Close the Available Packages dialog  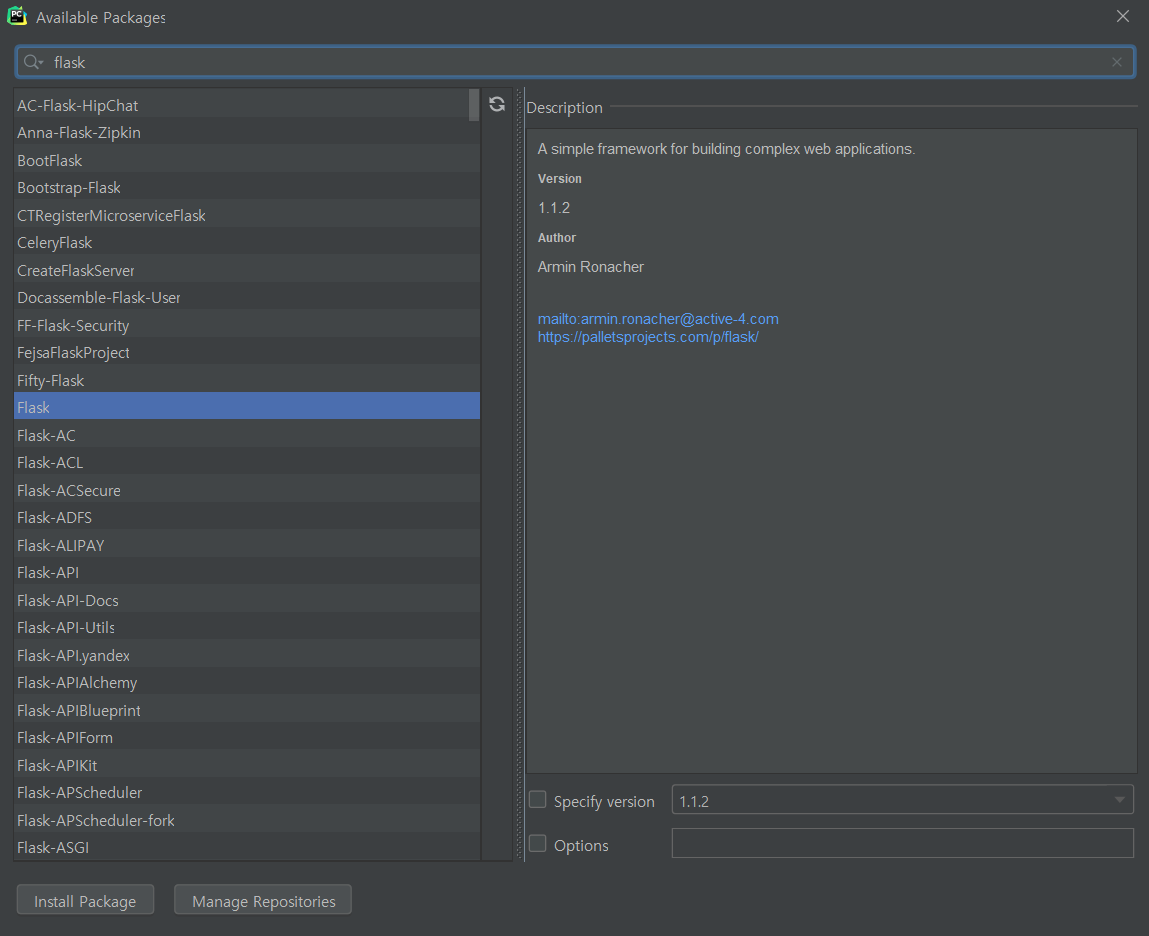pos(1123,16)
